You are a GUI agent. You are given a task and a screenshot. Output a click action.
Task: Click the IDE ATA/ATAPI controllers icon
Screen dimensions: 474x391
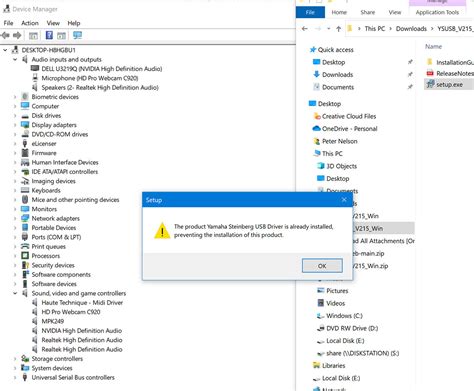pyautogui.click(x=25, y=172)
